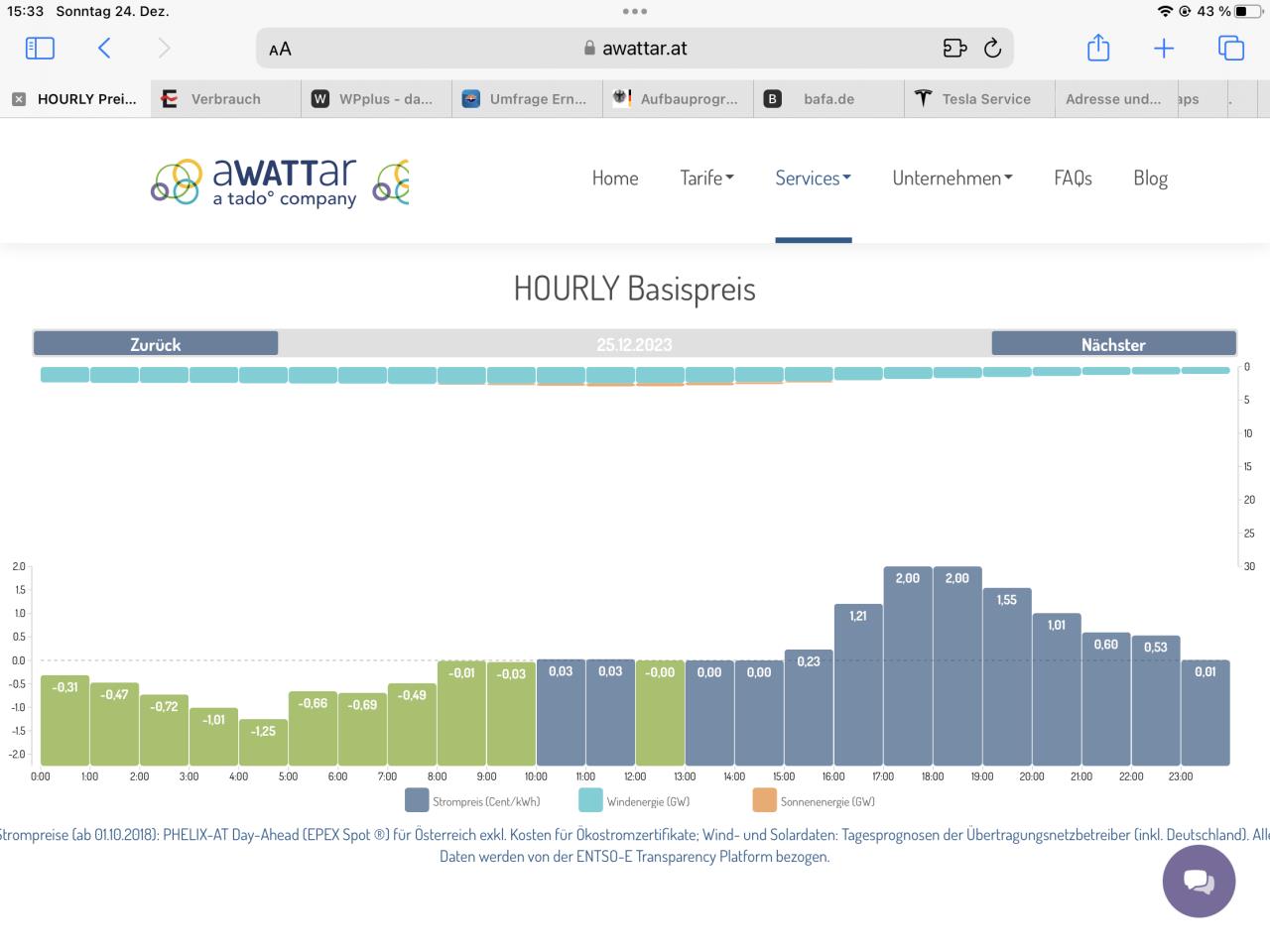Go back to the previous page

104,48
